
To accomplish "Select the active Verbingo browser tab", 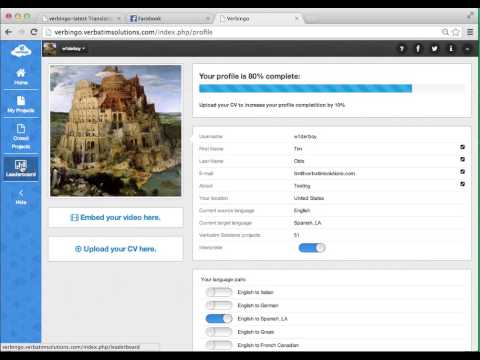I will click(x=258, y=18).
